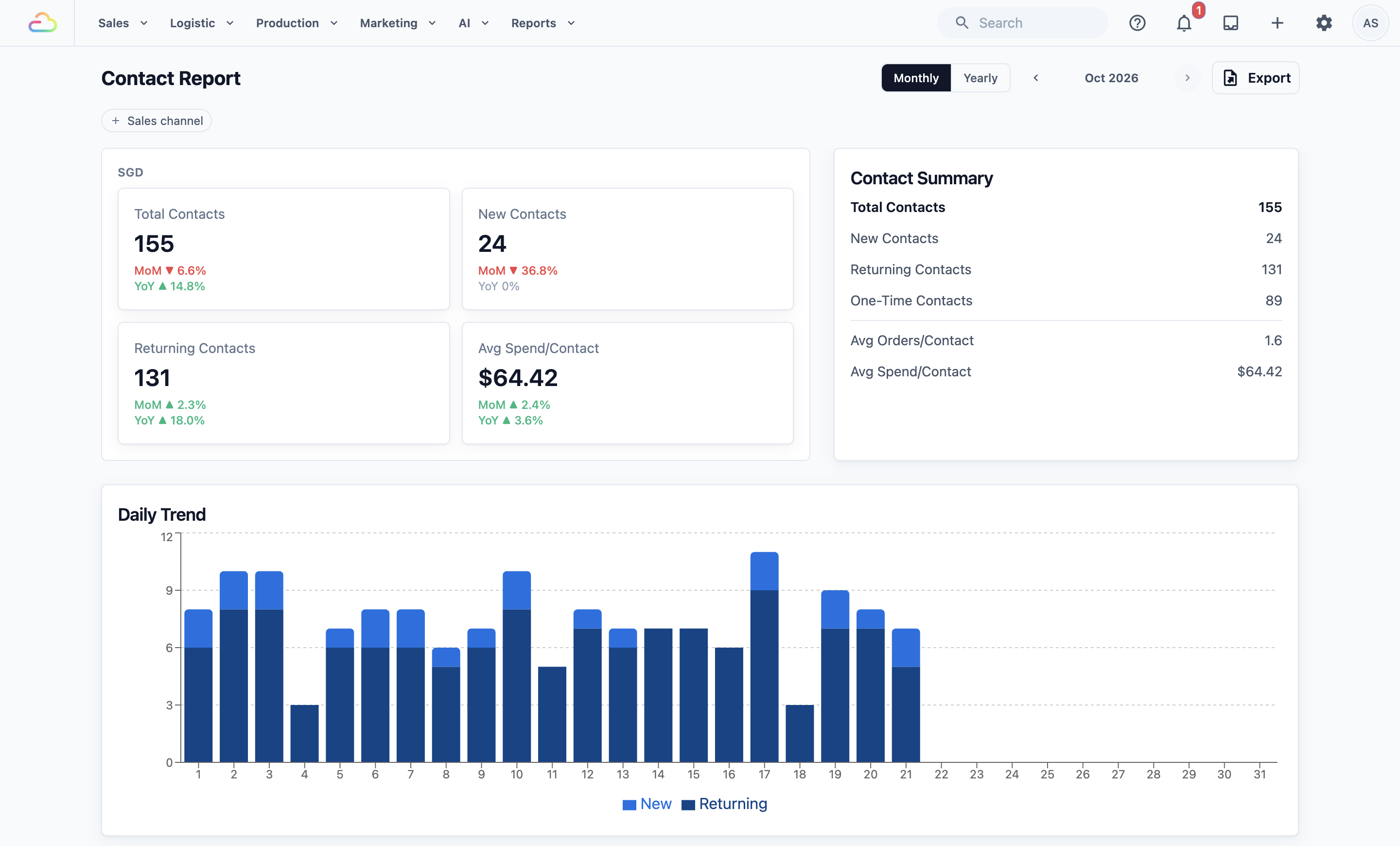Click the plus create icon in top bar
The width and height of the screenshot is (1400, 846).
point(1277,23)
